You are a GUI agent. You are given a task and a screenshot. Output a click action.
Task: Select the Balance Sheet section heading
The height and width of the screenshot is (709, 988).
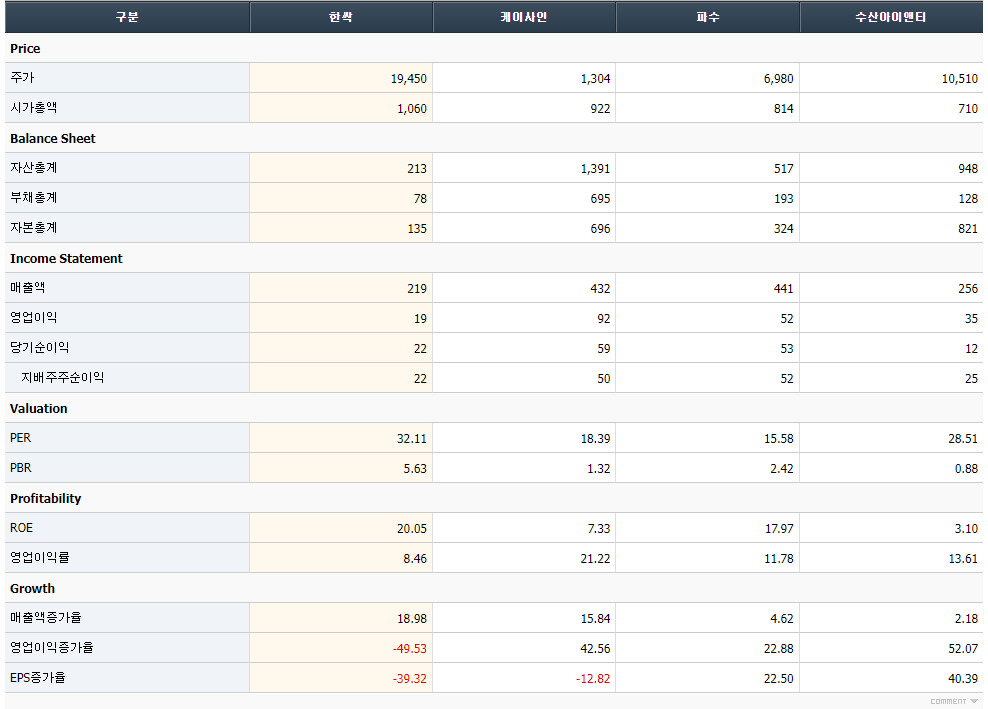coord(53,139)
